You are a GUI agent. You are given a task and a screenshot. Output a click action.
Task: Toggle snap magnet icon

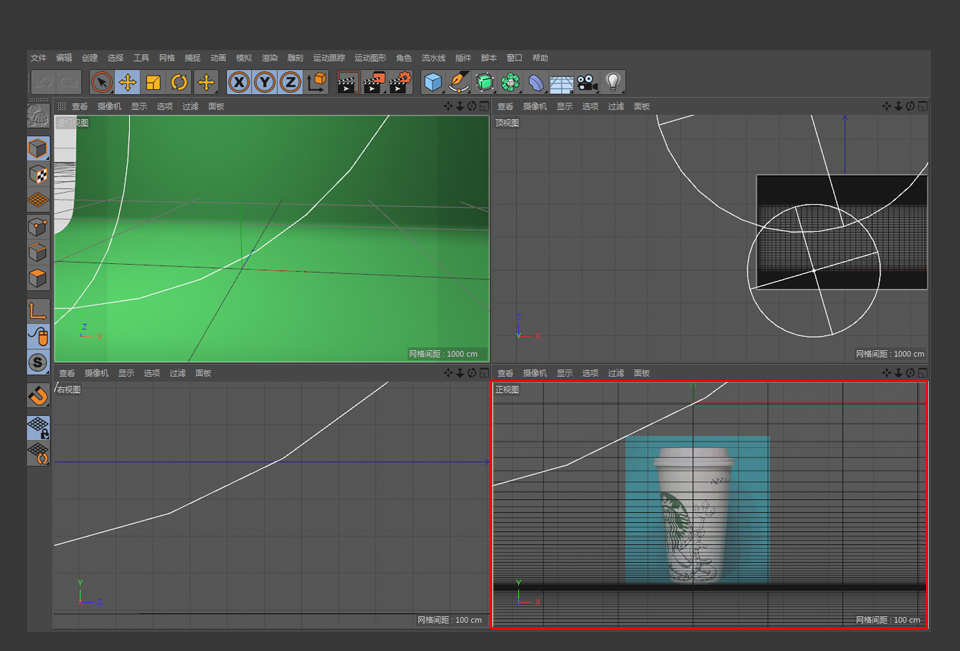(x=38, y=396)
